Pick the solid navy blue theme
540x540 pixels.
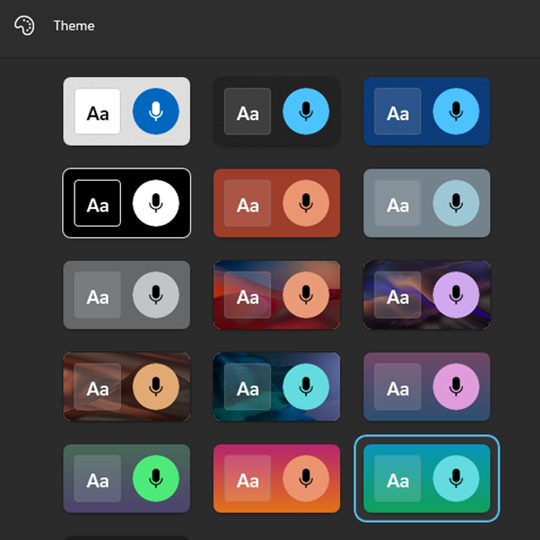(427, 111)
